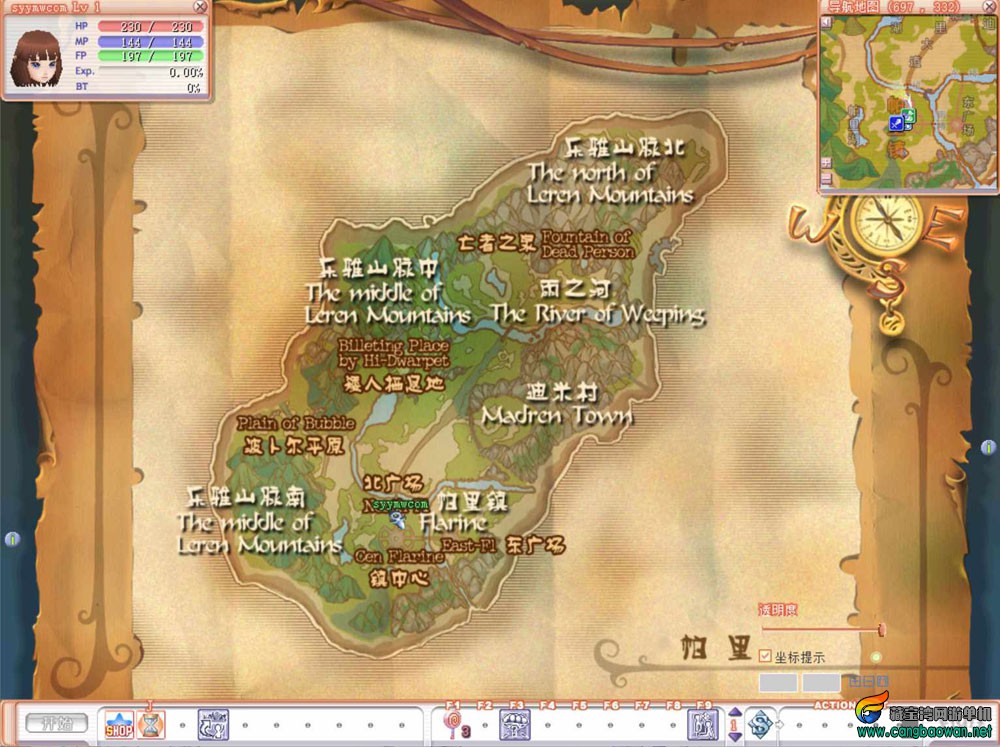Click the info icon on the right screen edge
The height and width of the screenshot is (747, 1000).
[x=989, y=447]
